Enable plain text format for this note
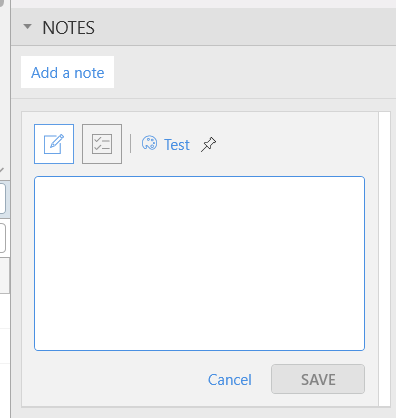The width and height of the screenshot is (396, 418). tap(54, 144)
